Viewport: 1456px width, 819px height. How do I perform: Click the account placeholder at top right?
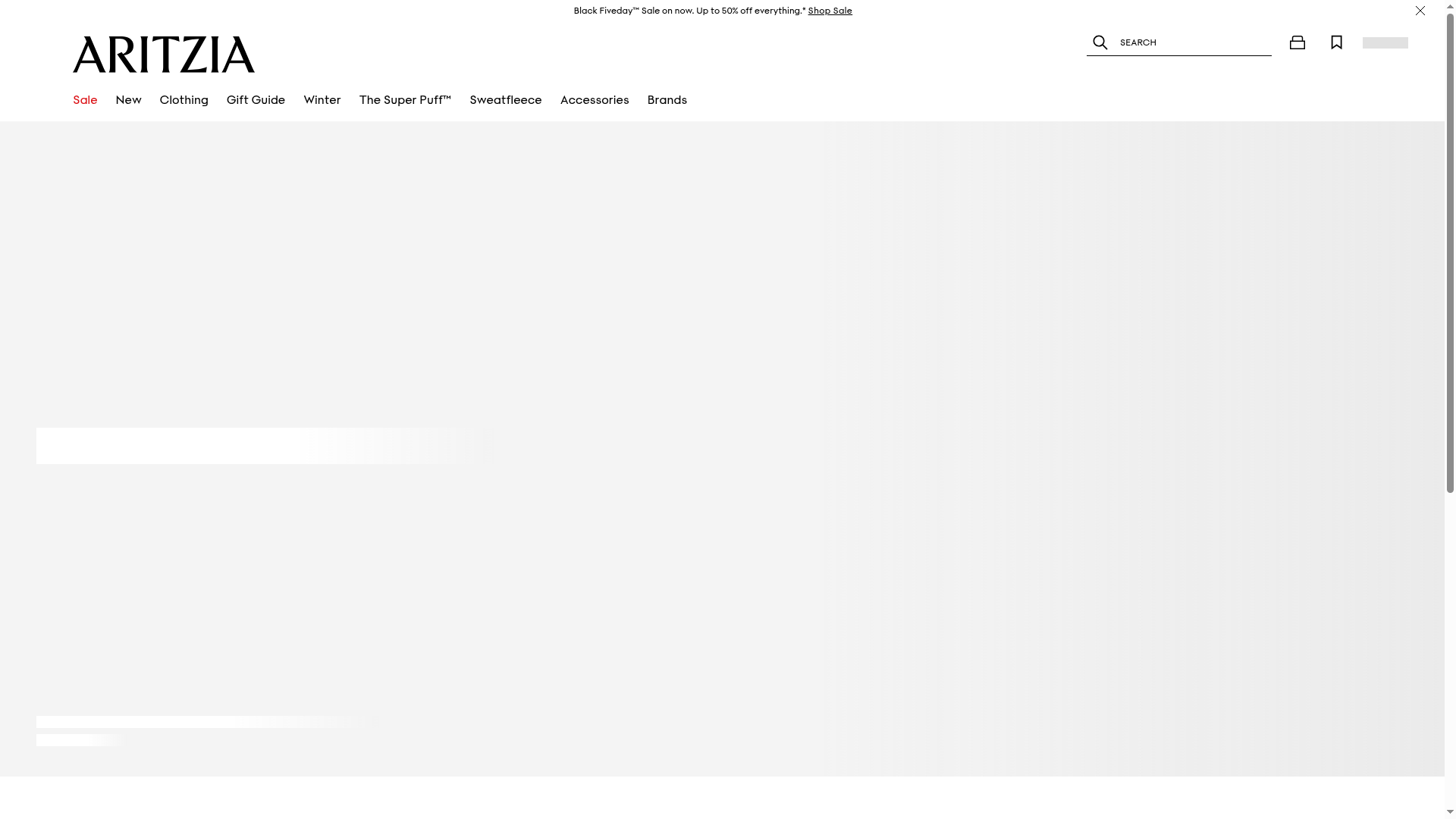[x=1385, y=42]
